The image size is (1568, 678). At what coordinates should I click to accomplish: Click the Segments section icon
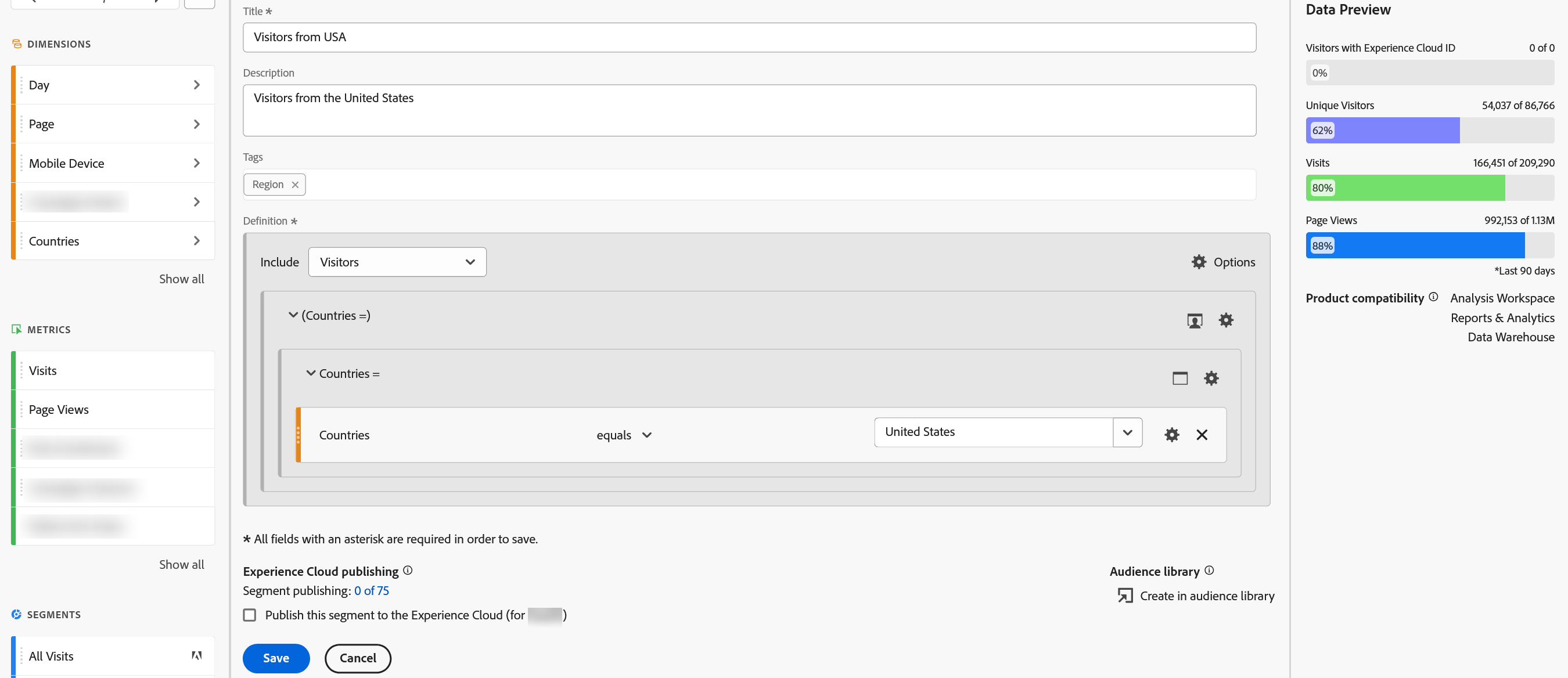[16, 614]
